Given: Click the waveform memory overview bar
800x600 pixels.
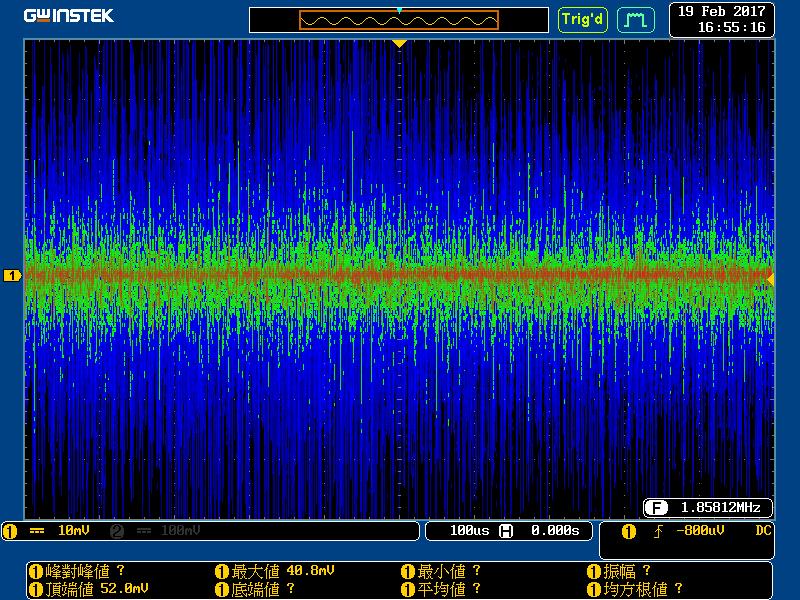Looking at the screenshot, I should (x=398, y=20).
